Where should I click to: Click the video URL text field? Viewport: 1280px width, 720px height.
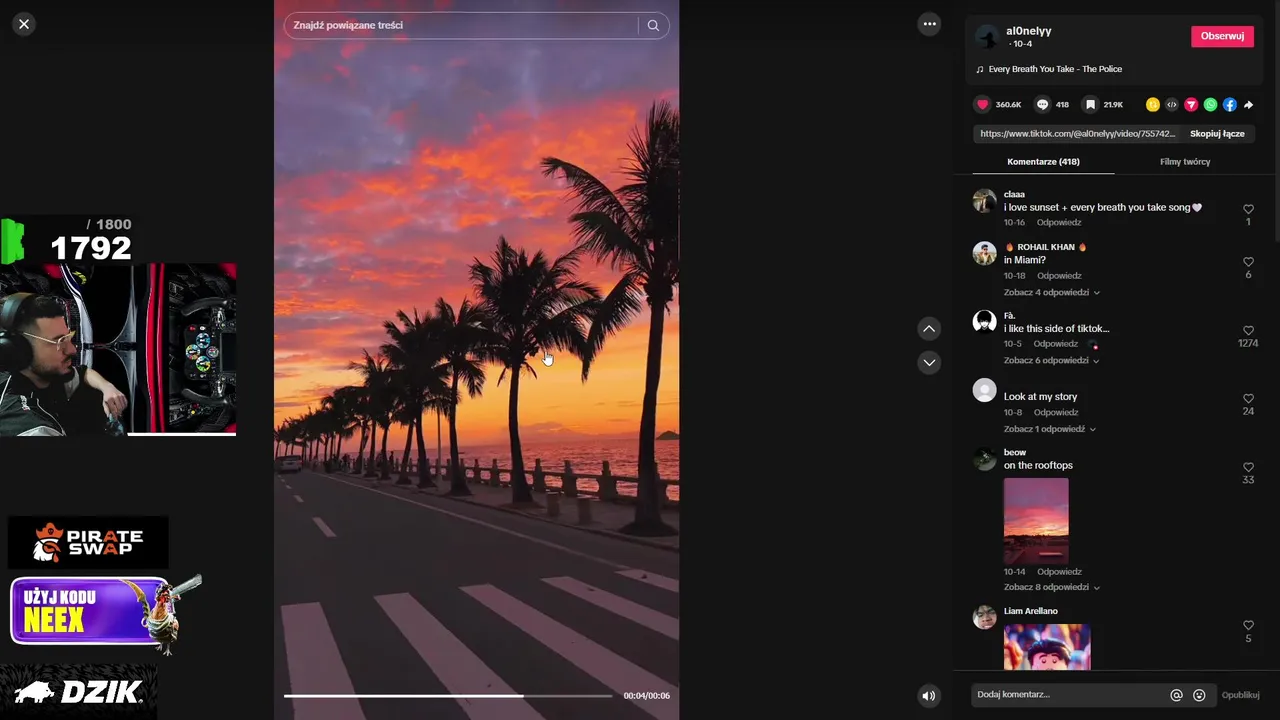coord(1076,134)
